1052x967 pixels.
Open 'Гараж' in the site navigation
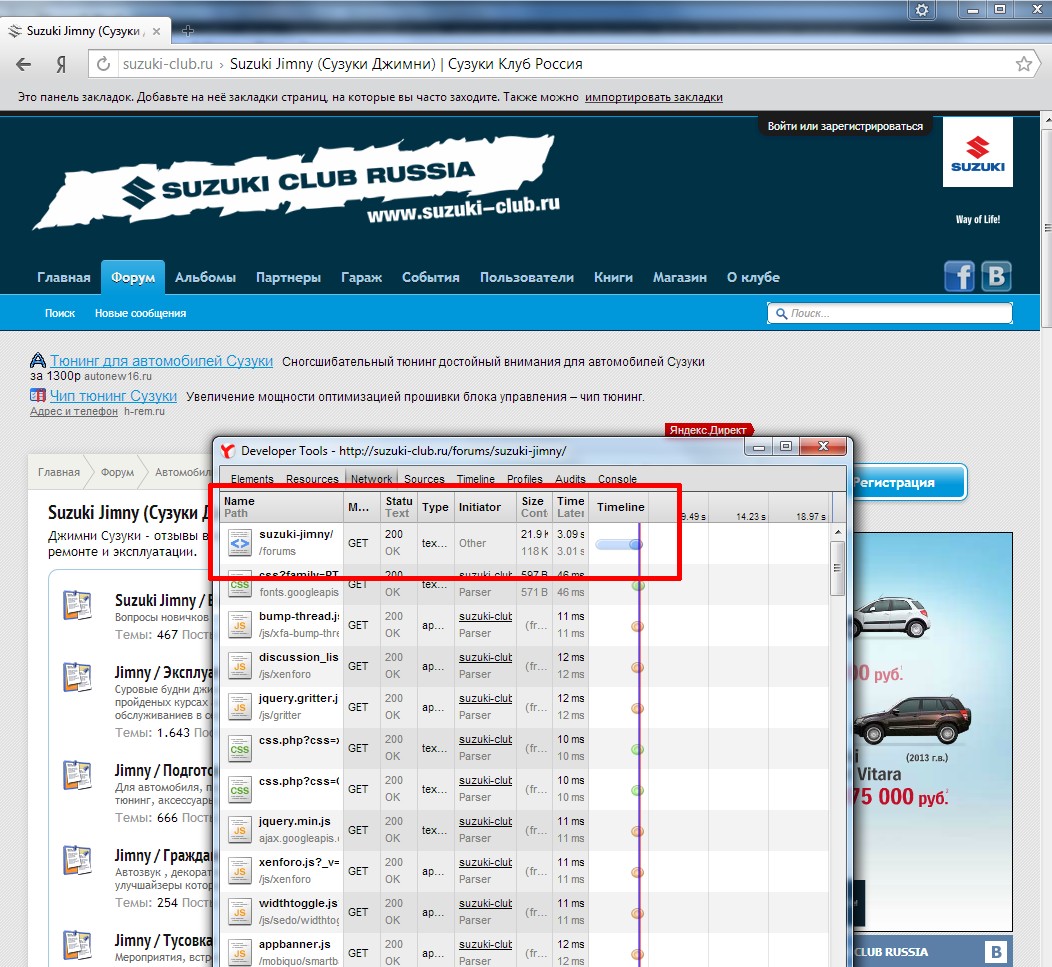coord(362,277)
